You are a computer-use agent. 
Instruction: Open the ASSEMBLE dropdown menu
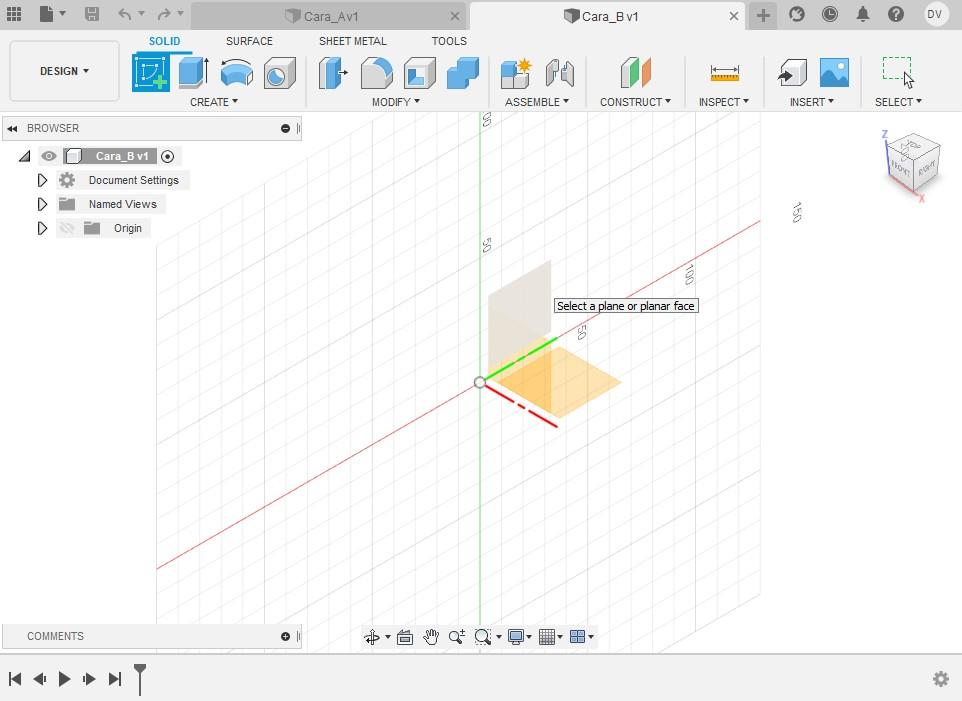pyautogui.click(x=537, y=102)
